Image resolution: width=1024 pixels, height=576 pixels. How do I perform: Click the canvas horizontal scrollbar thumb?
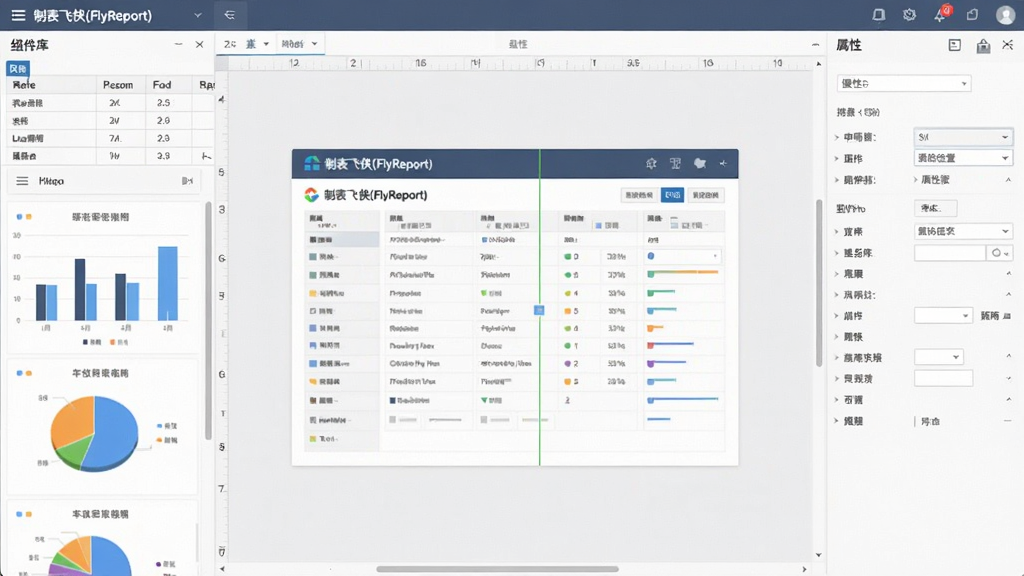[x=498, y=569]
